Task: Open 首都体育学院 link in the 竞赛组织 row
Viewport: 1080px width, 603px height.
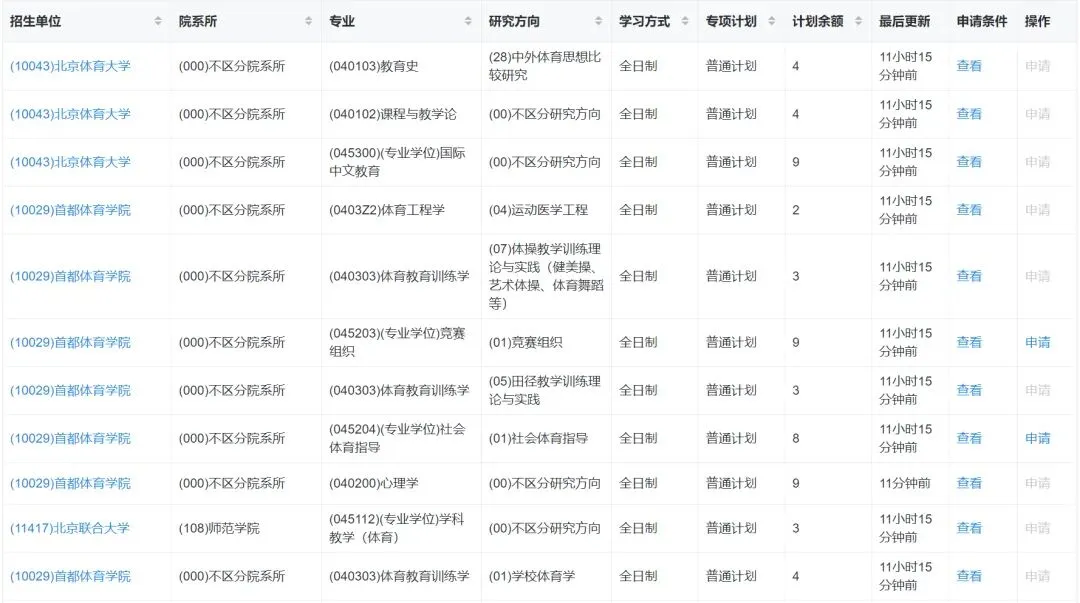Action: pos(70,342)
